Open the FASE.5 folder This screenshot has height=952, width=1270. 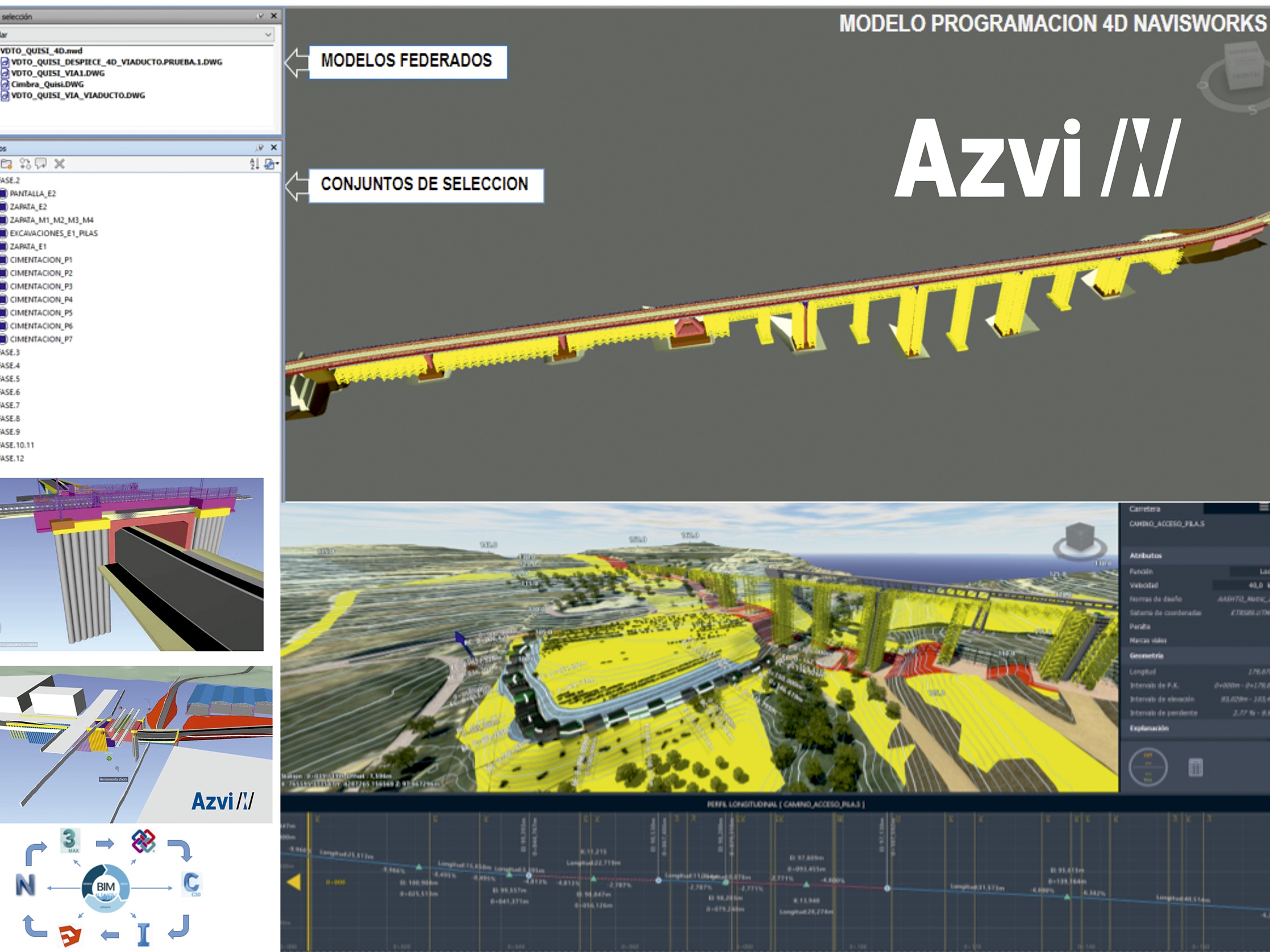[x=10, y=379]
